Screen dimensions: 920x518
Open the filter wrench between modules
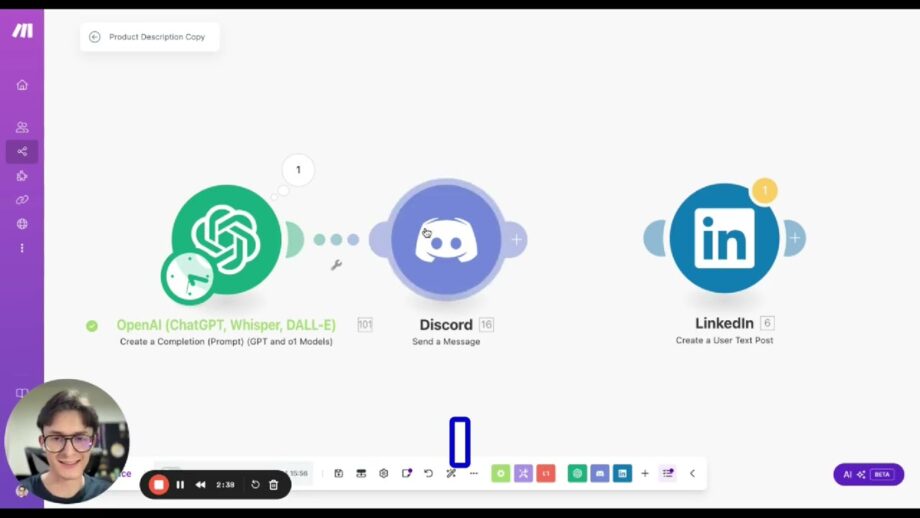336,265
